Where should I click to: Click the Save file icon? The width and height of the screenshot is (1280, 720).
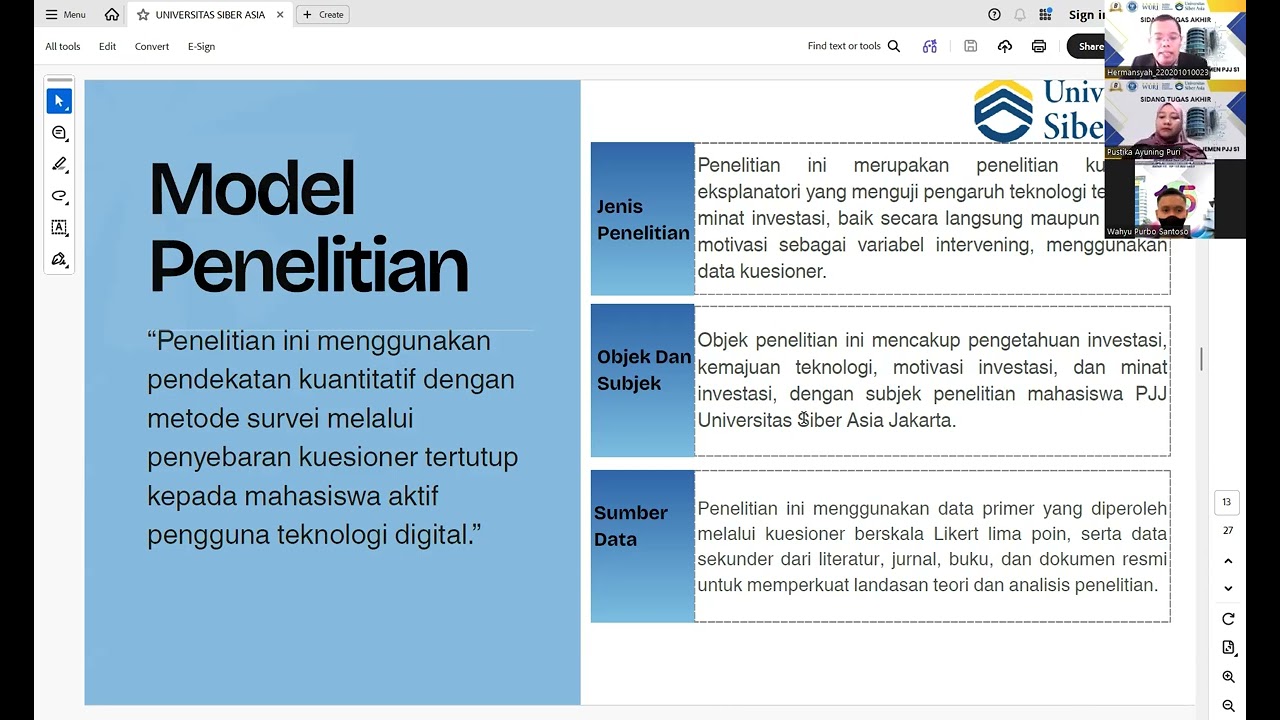pos(970,46)
